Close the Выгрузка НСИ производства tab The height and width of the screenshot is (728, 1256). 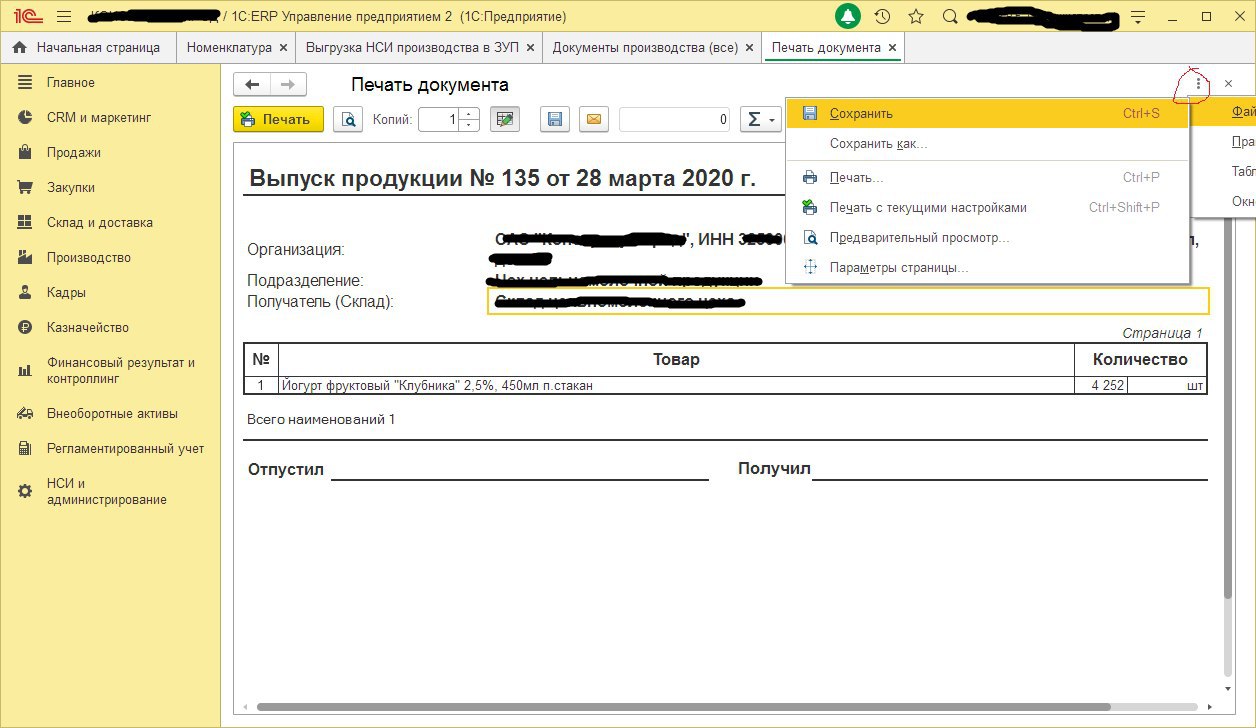[x=530, y=47]
